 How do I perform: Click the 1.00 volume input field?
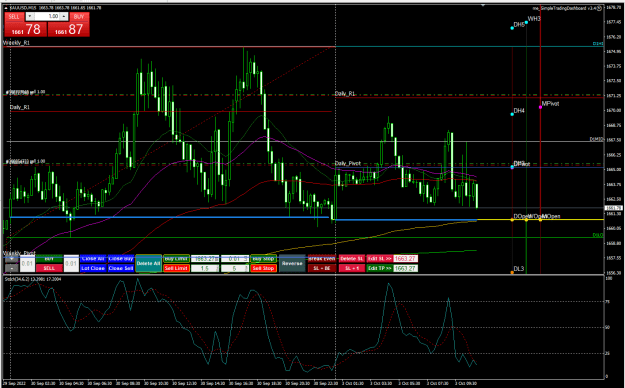(47, 16)
